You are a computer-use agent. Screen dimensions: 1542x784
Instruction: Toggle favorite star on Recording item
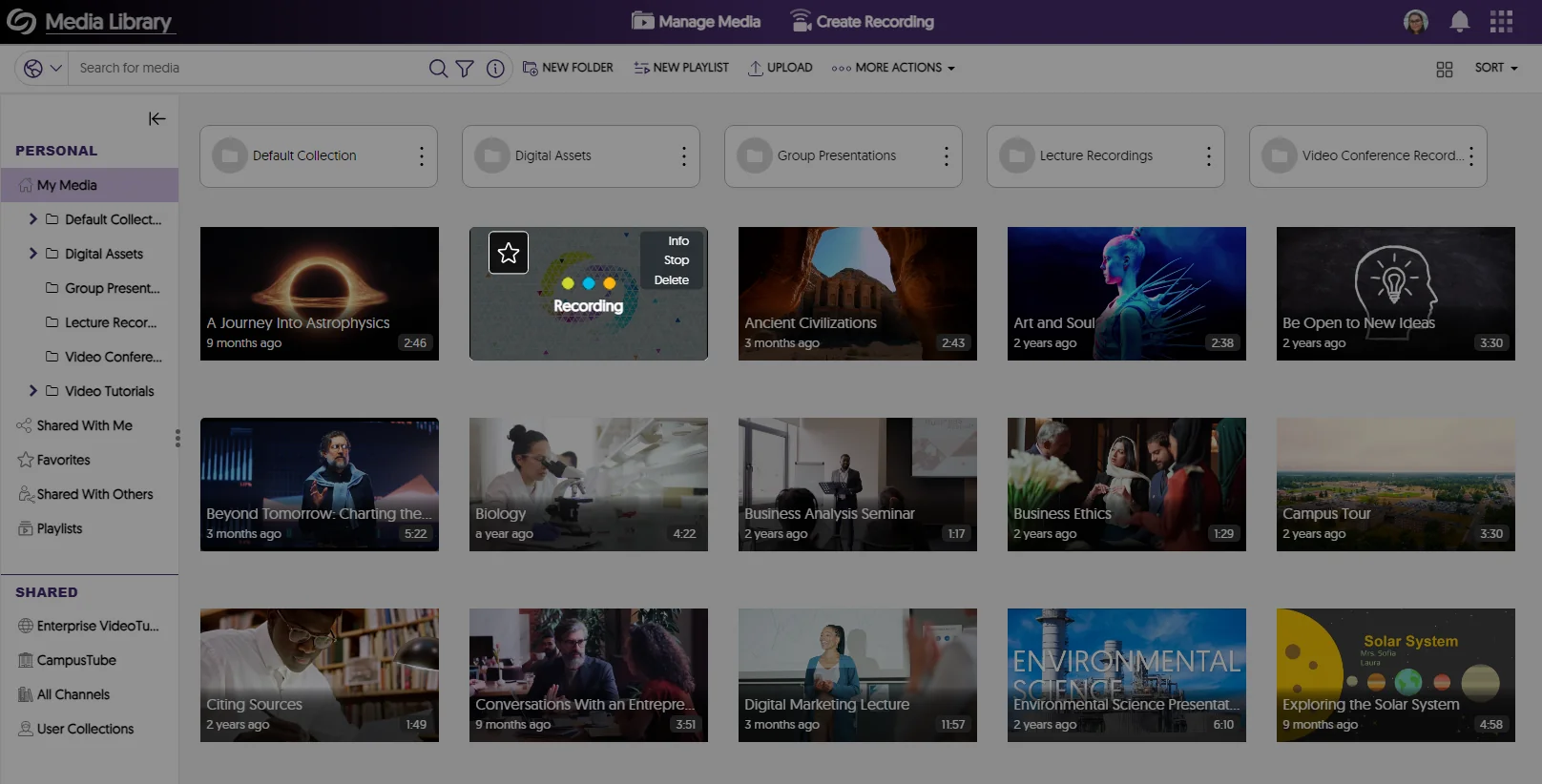[x=509, y=253]
